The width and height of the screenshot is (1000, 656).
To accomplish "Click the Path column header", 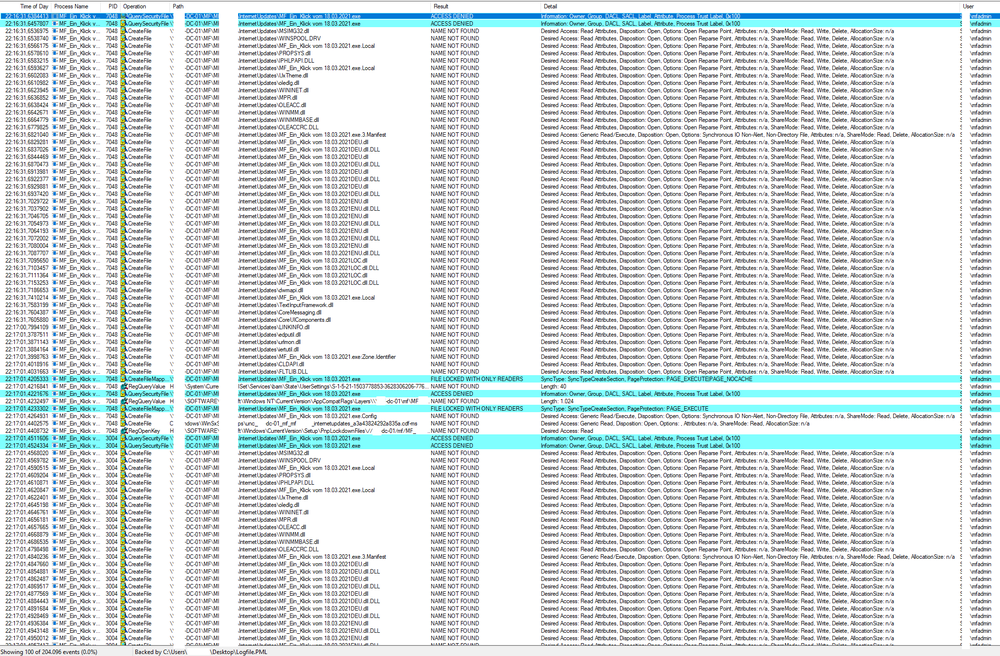I will (x=178, y=6).
